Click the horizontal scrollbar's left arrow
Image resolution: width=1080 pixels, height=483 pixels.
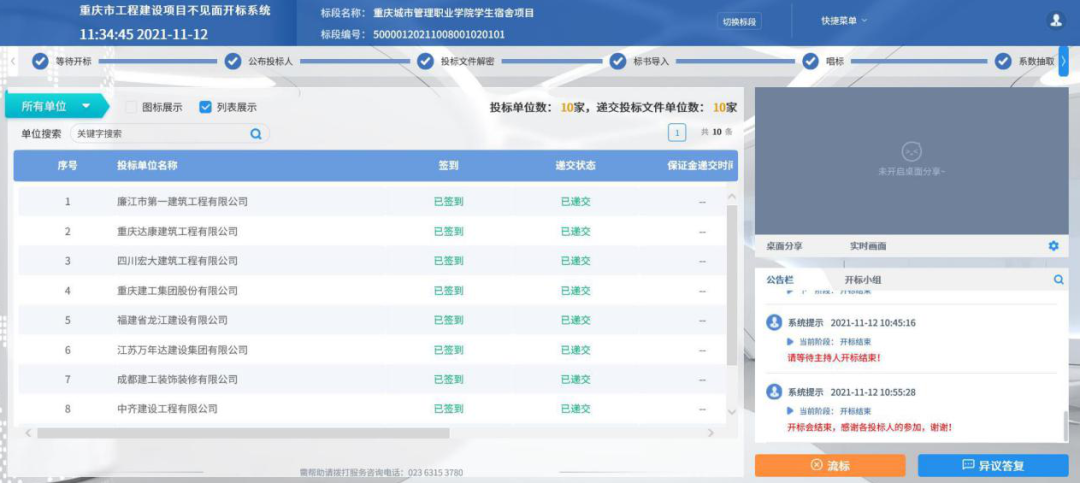(x=28, y=433)
